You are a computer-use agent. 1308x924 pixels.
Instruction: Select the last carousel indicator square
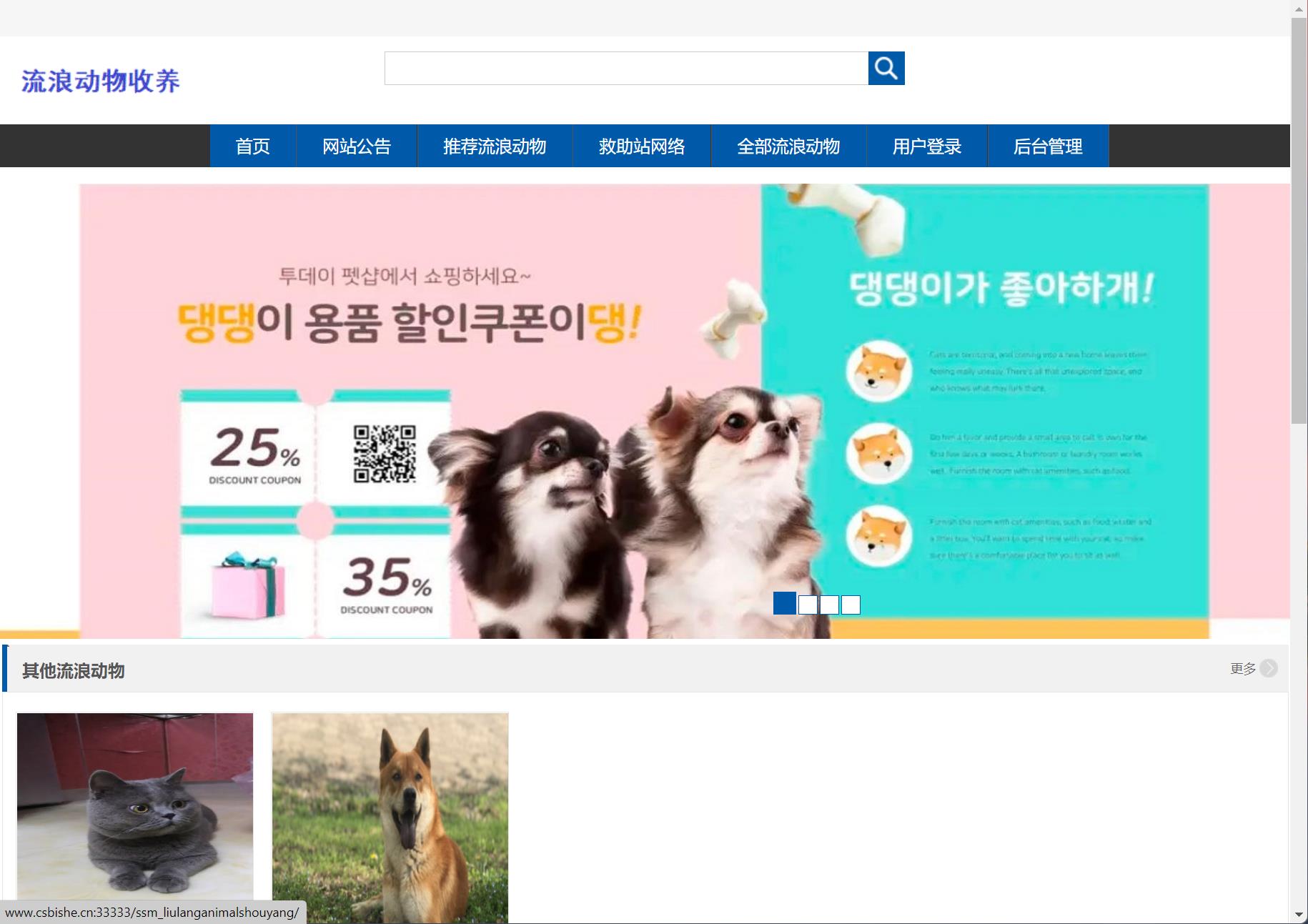coord(850,605)
